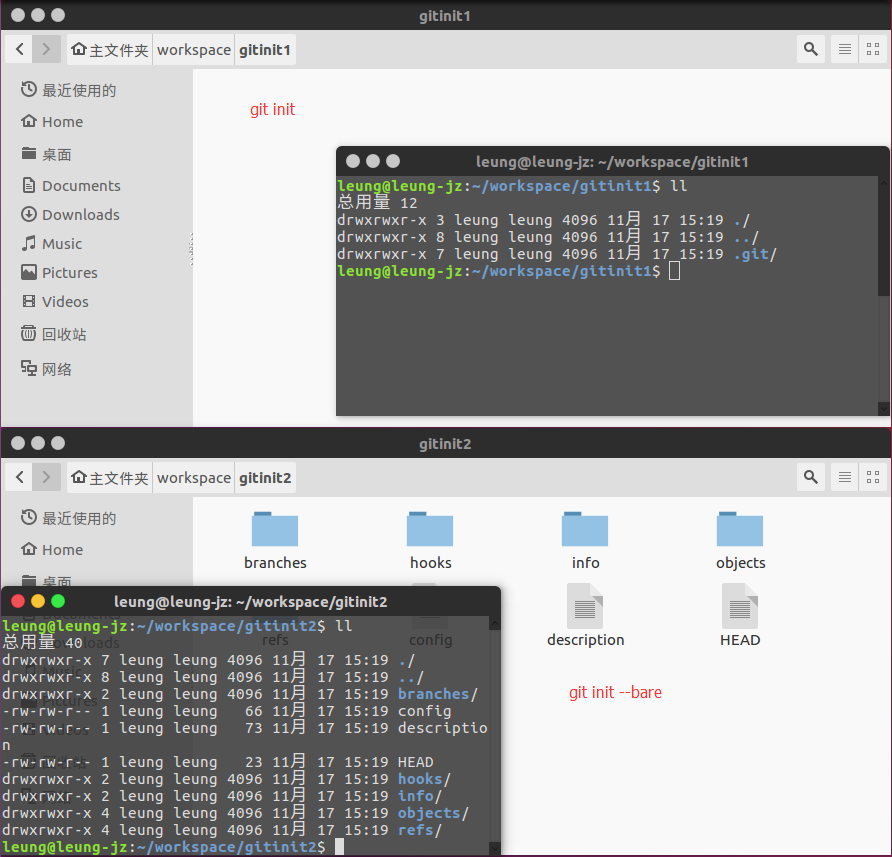This screenshot has width=892, height=857.
Task: Open Pictures in top window sidebar
Action: [x=69, y=273]
